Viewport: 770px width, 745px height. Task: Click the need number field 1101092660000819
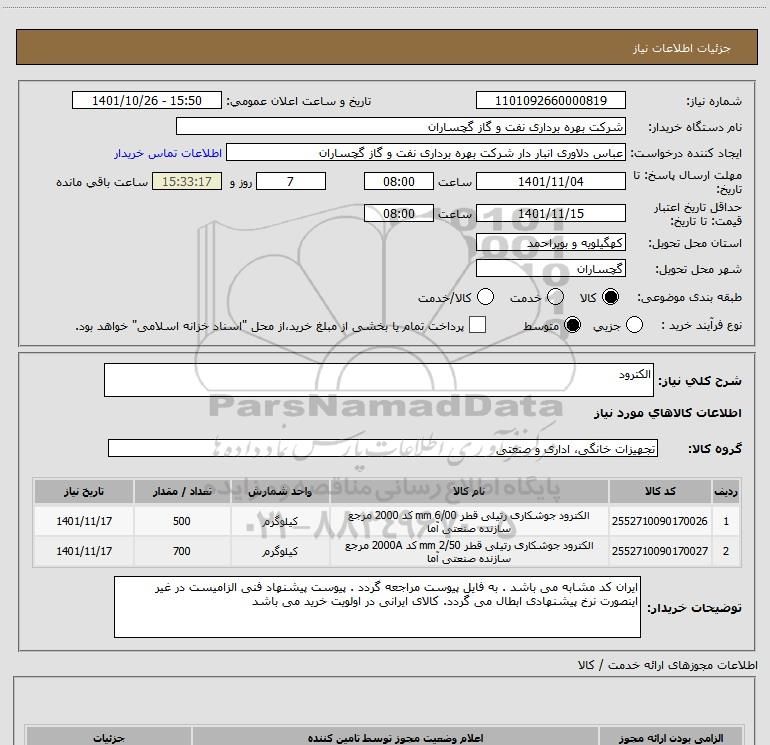click(x=550, y=101)
